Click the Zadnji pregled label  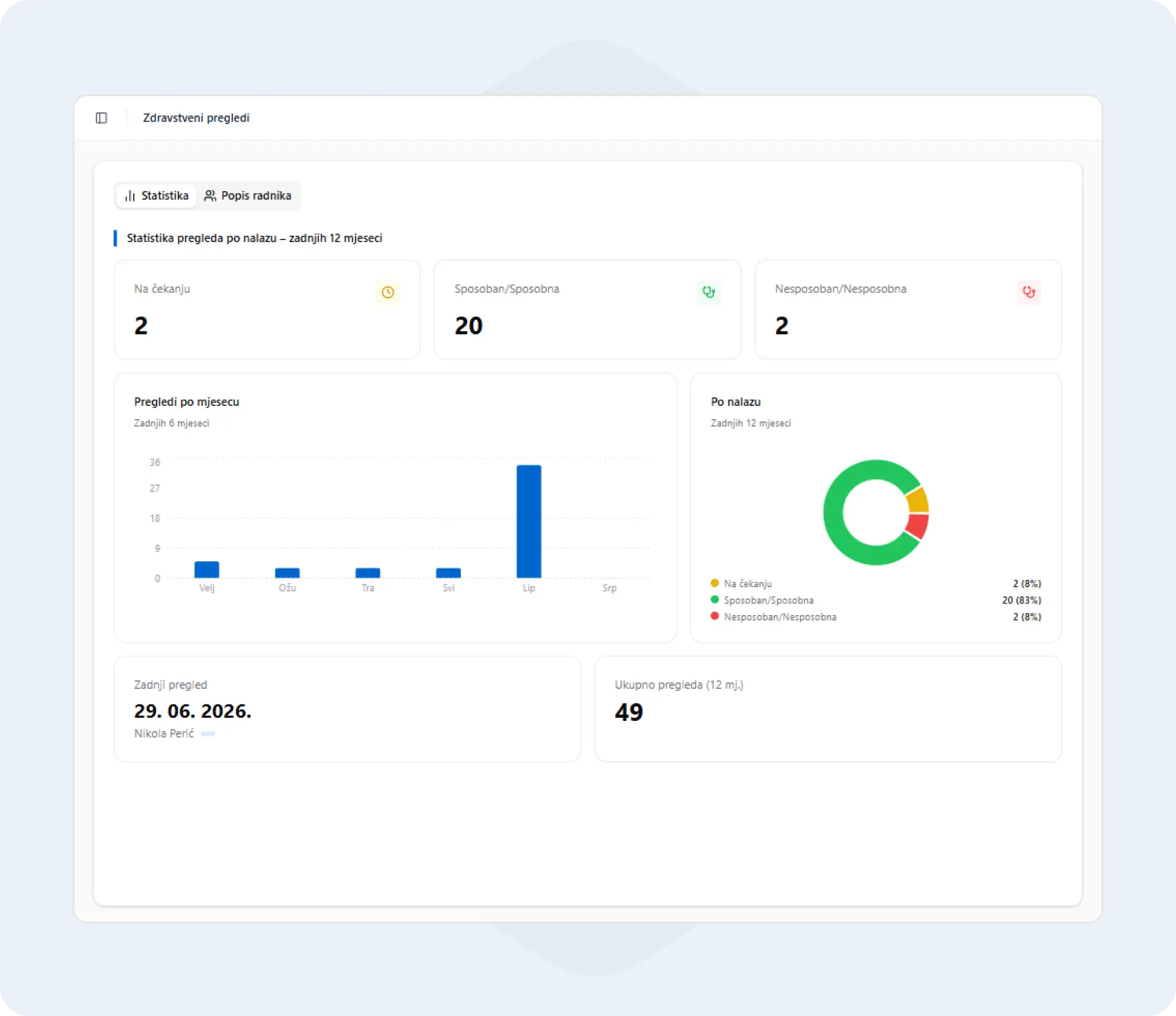point(171,685)
